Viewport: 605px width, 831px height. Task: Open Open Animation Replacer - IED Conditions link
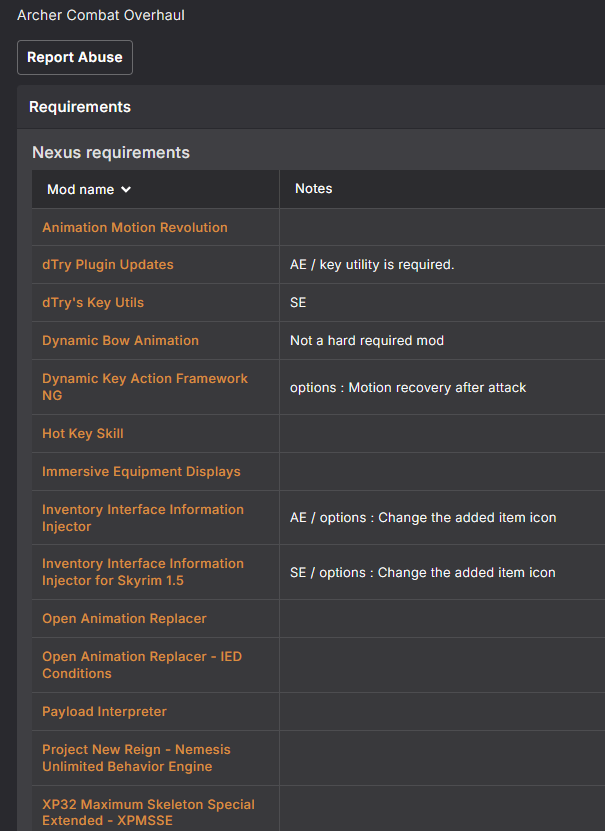click(x=141, y=665)
